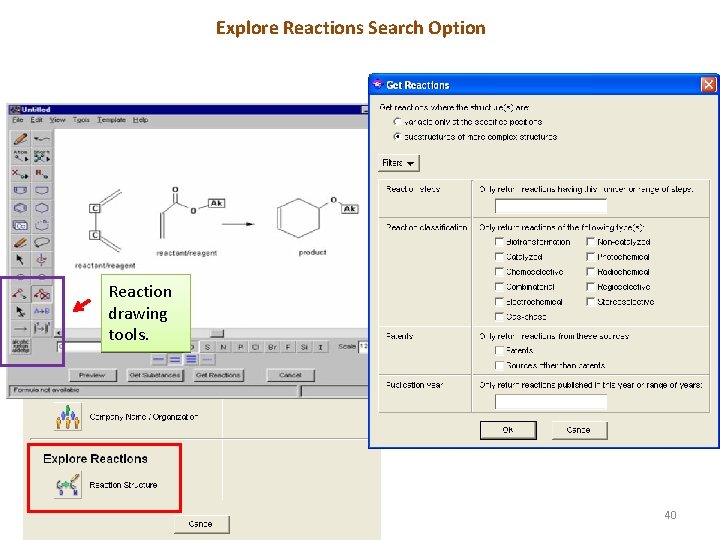The image size is (720, 540).
Task: Click Cancel in Get Reactions dialog
Action: pyautogui.click(x=579, y=430)
